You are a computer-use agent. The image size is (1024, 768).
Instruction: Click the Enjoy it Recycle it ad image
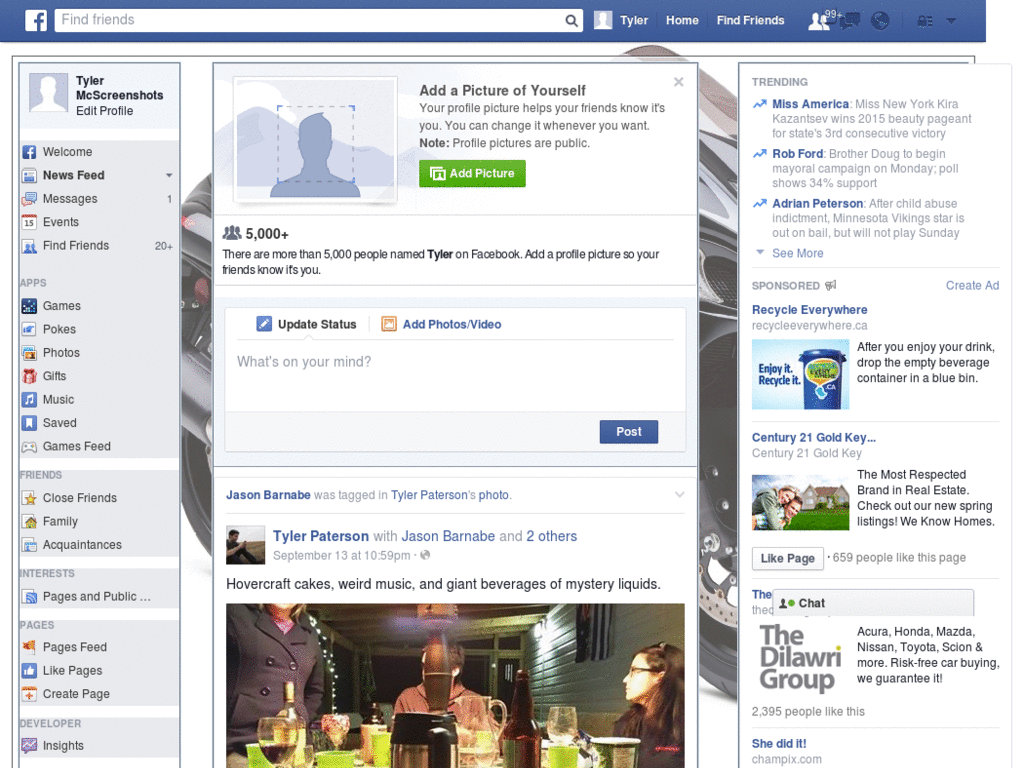801,375
